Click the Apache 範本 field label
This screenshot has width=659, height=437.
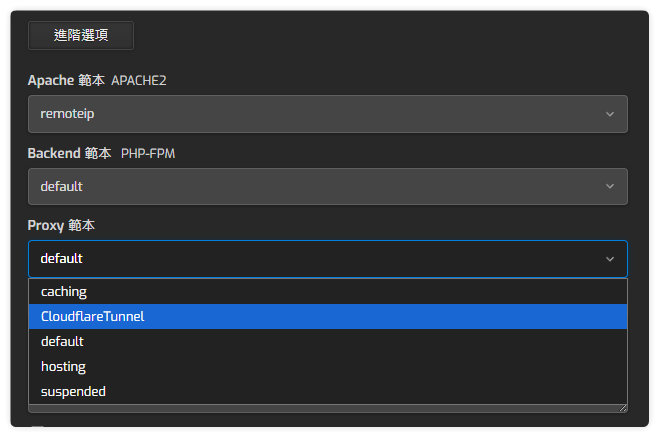click(x=66, y=80)
